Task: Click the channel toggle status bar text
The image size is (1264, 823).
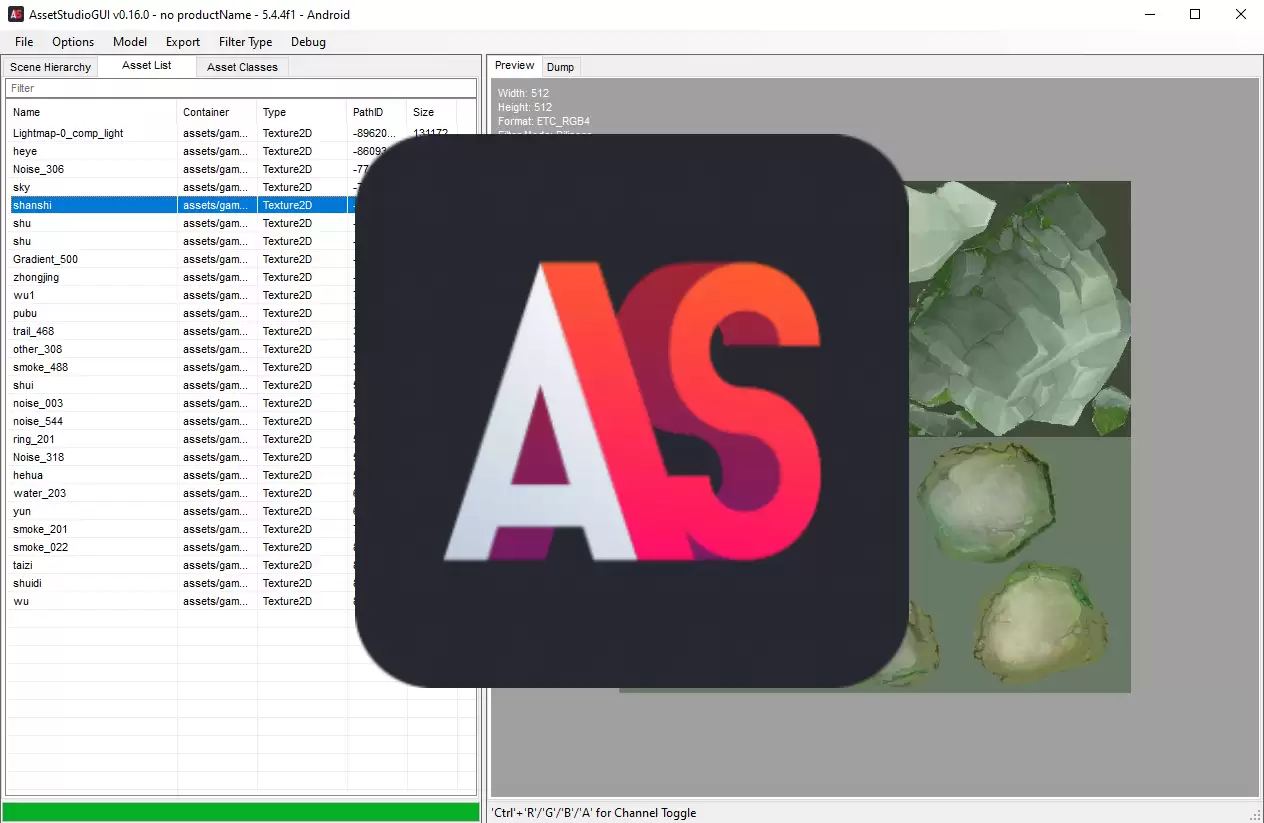Action: click(x=594, y=813)
